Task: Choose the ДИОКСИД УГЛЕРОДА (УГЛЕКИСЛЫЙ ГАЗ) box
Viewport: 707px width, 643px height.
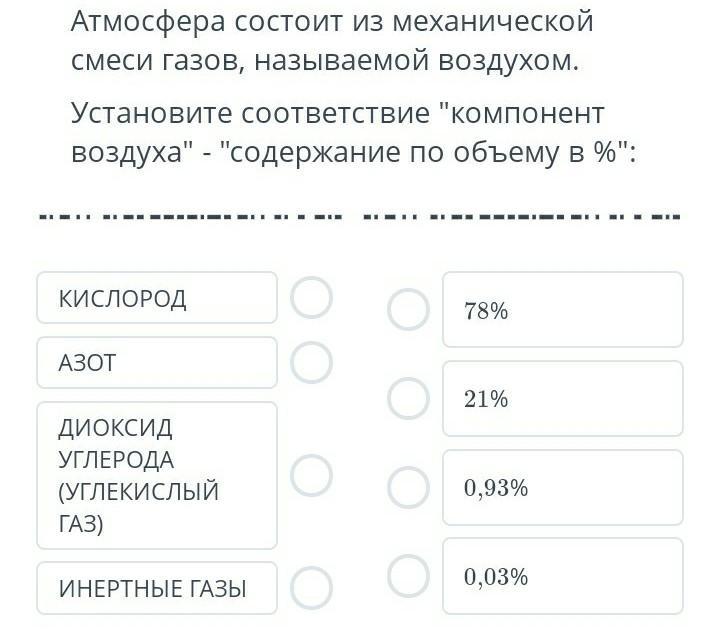Action: (157, 476)
